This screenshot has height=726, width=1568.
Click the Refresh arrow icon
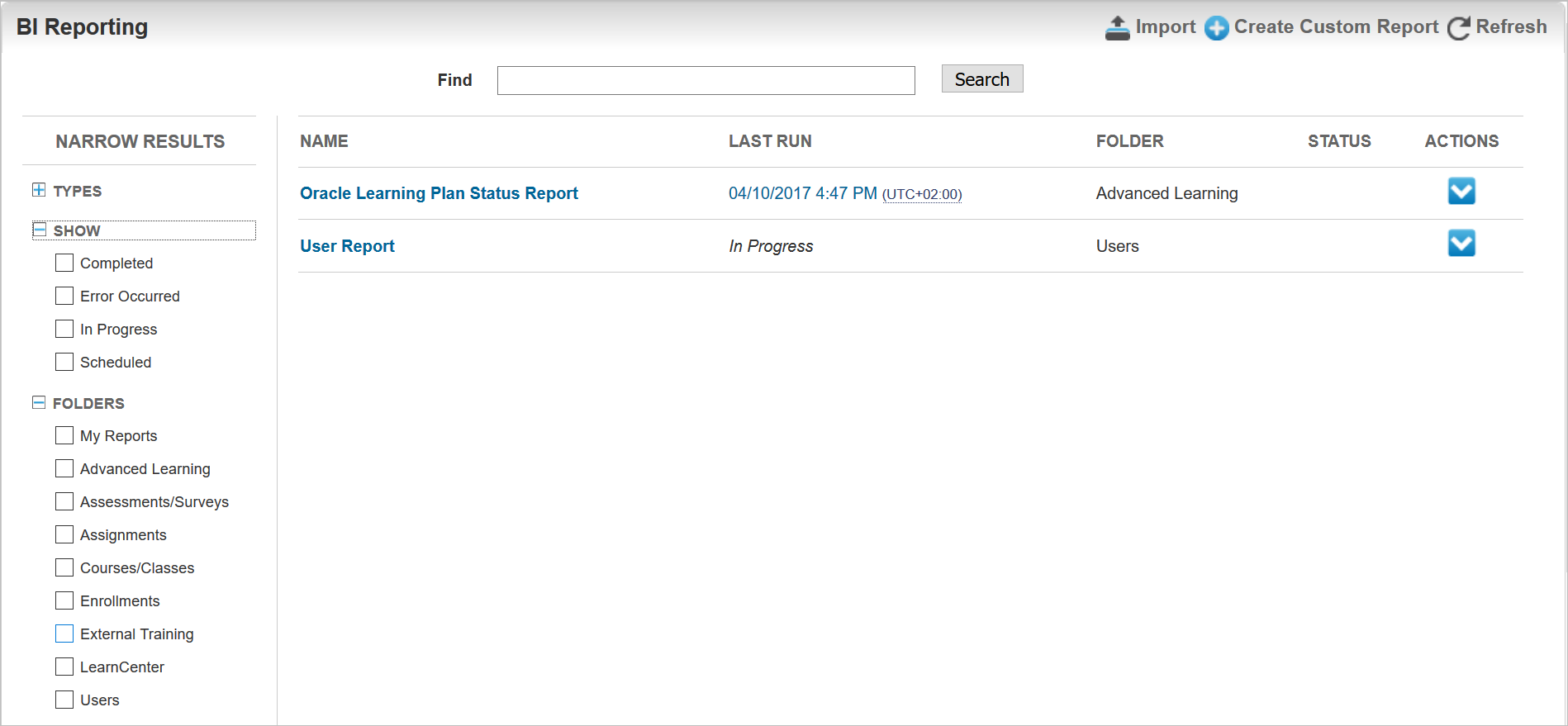click(x=1458, y=28)
